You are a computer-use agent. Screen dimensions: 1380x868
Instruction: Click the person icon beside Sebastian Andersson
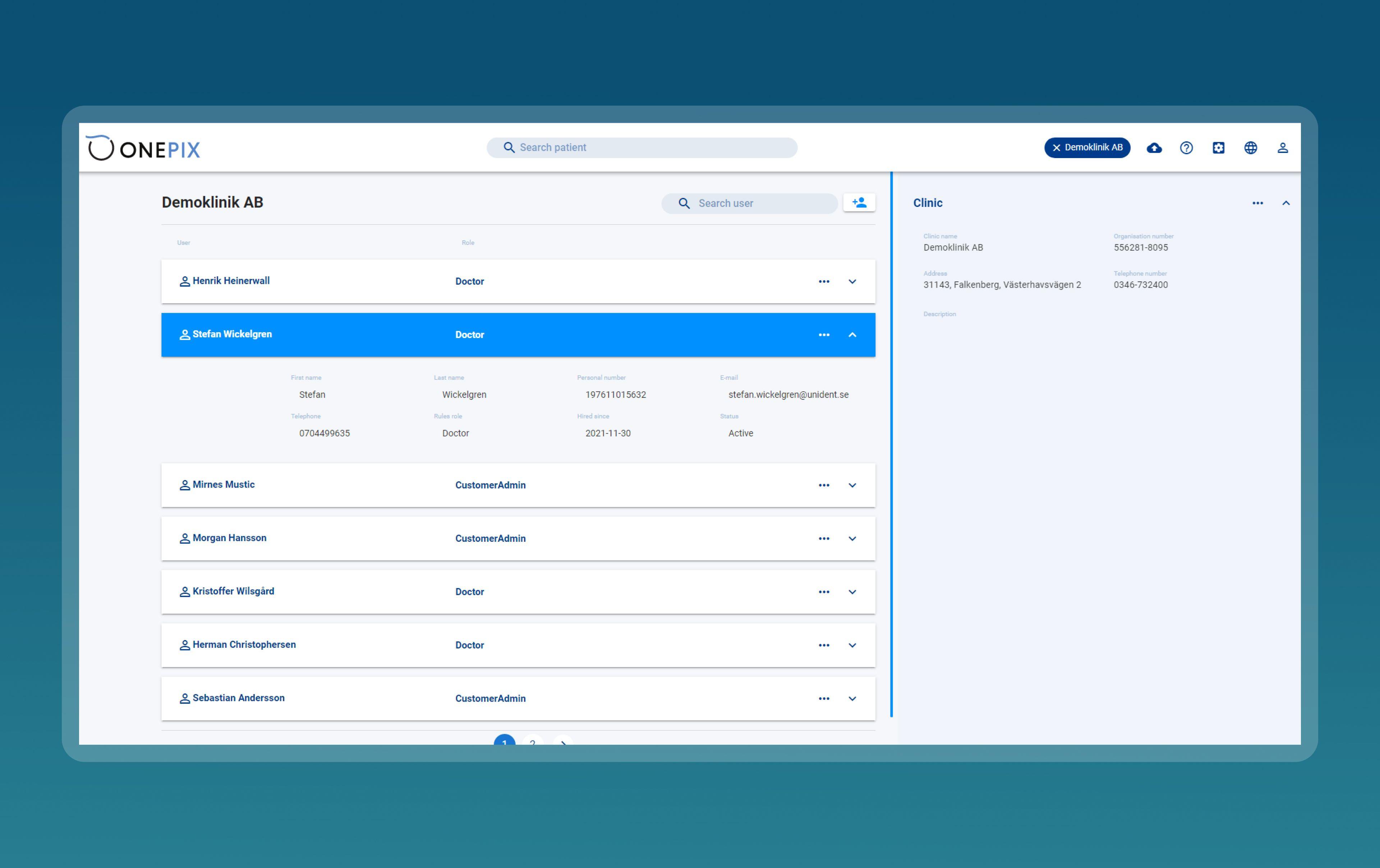coord(184,698)
